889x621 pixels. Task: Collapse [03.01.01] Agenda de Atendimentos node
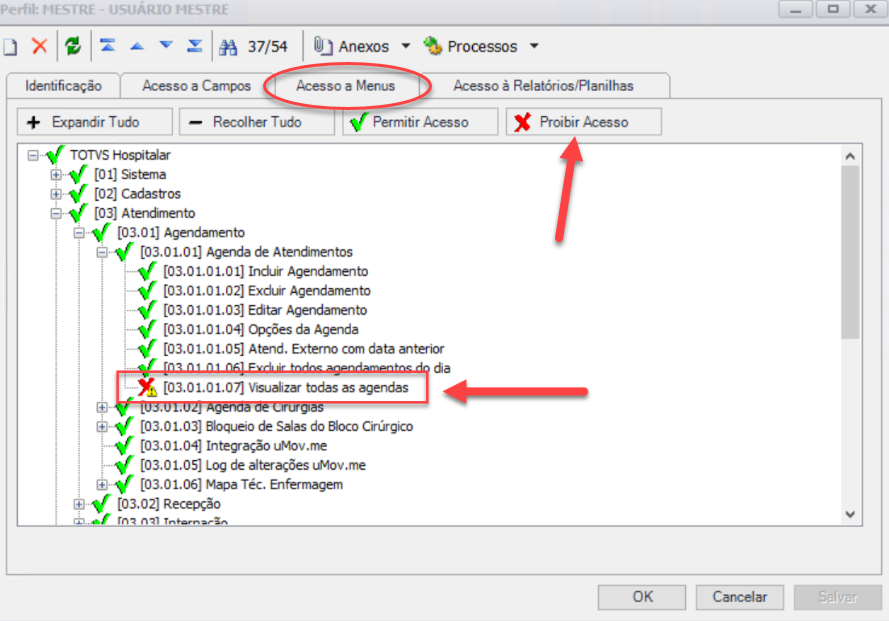(101, 252)
